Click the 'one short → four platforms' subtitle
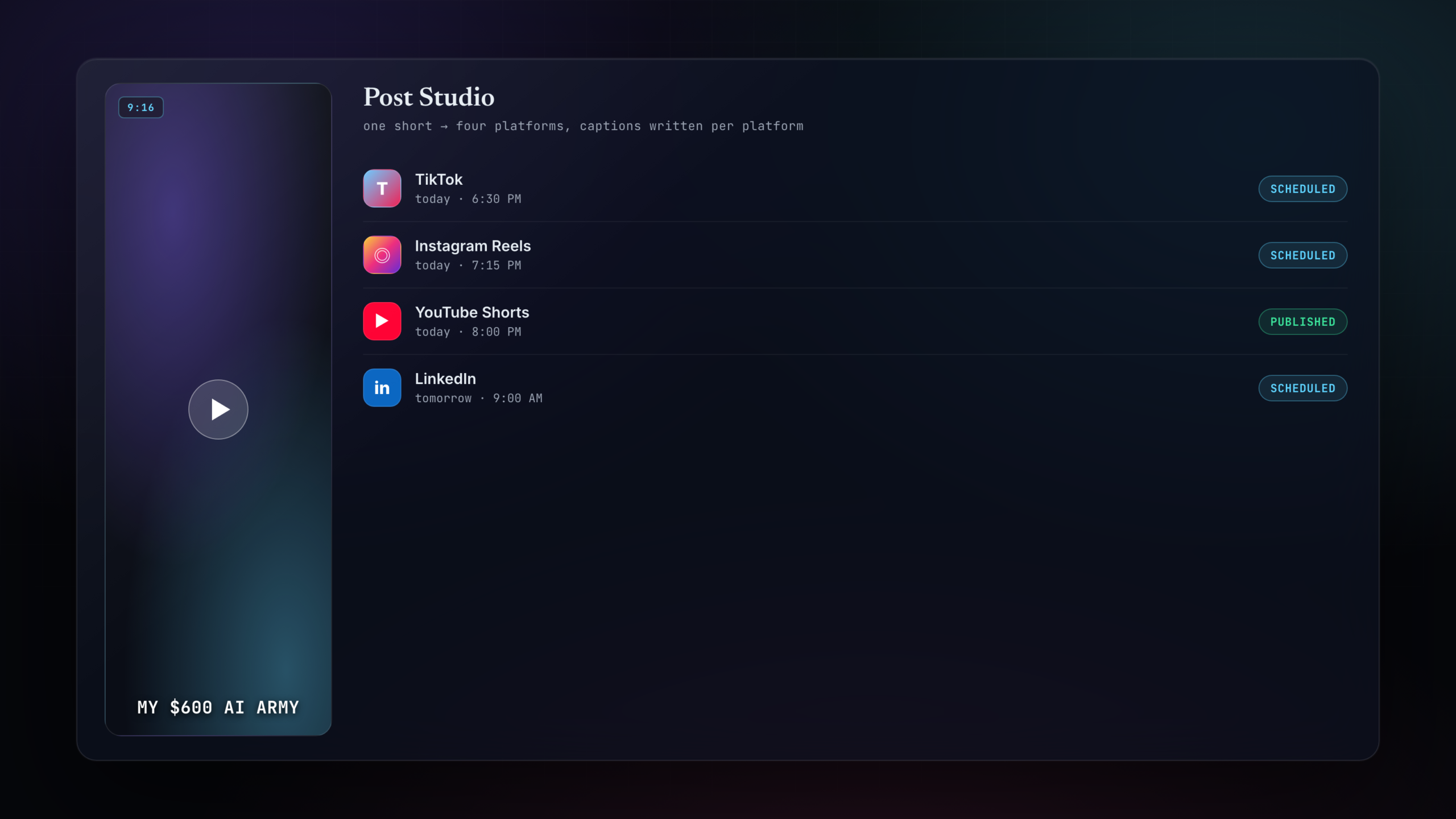 584,126
